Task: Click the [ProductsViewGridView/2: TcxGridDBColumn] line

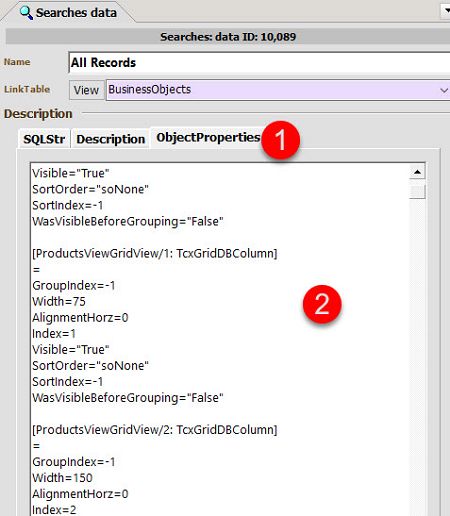Action: pyautogui.click(x=155, y=430)
